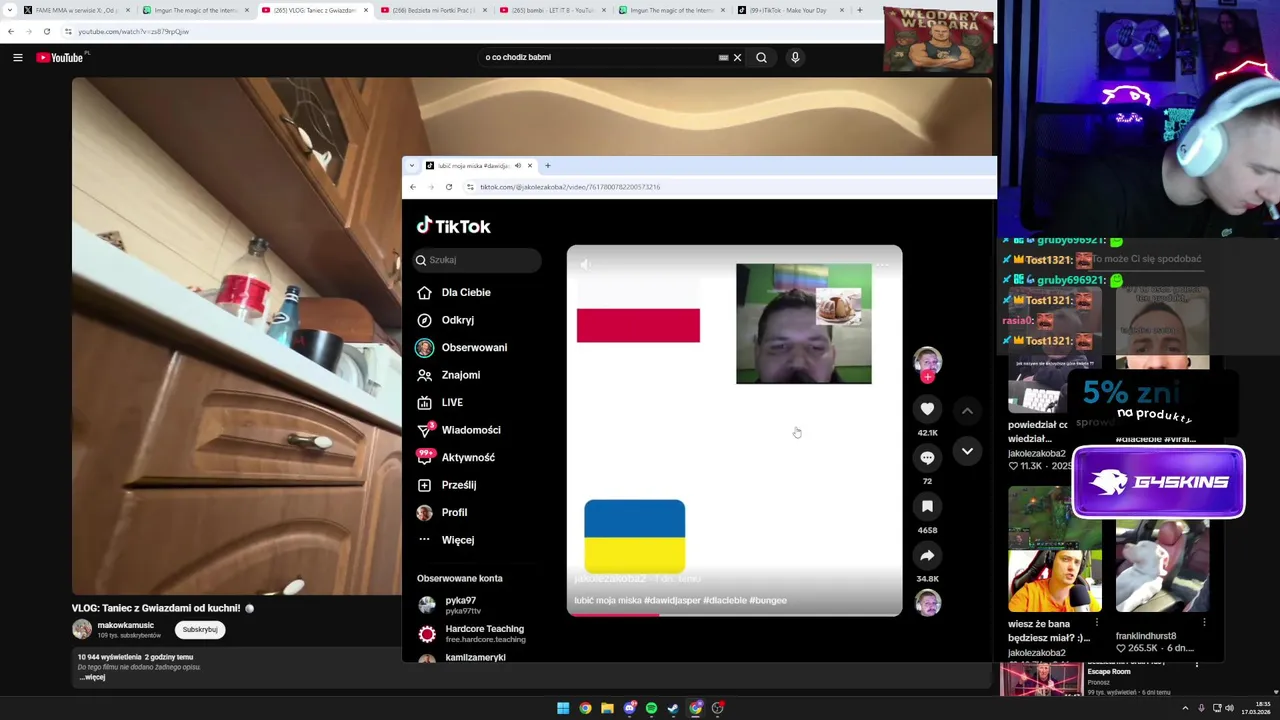Open the Windows Start menu
1280x720 pixels.
click(563, 708)
